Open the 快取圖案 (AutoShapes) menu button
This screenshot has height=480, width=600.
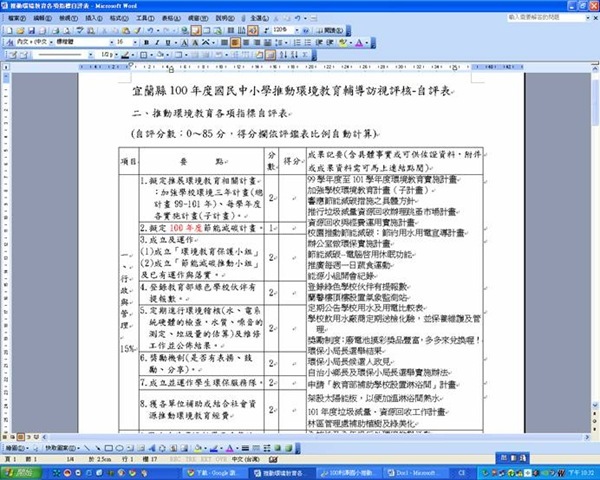[62, 448]
